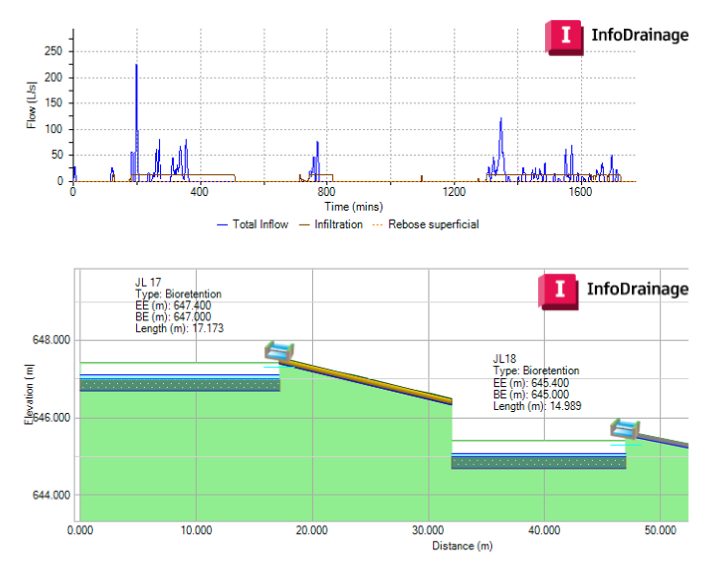Click the InfoDrainage logo on the flow chart
Screen dimensions: 721x565
click(x=617, y=37)
